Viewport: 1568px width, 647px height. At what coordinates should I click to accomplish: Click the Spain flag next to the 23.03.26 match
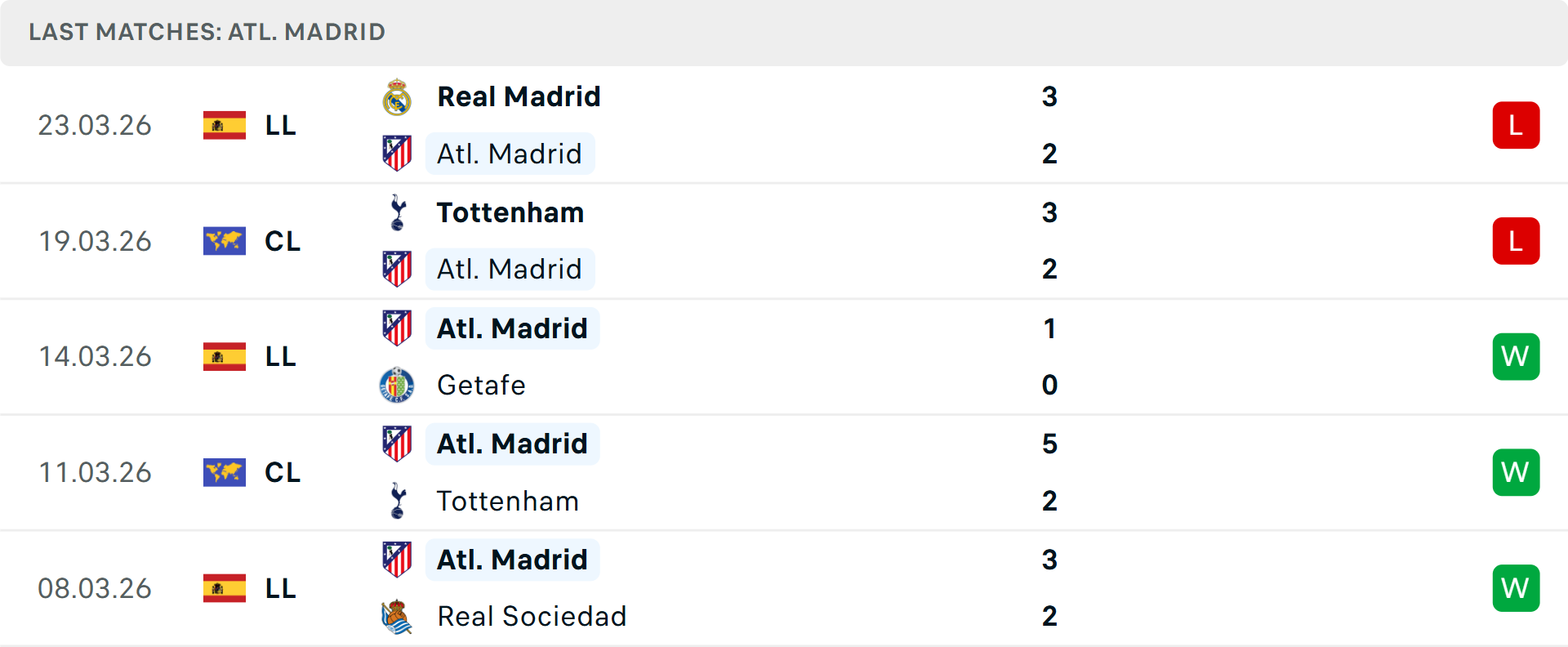[x=224, y=125]
